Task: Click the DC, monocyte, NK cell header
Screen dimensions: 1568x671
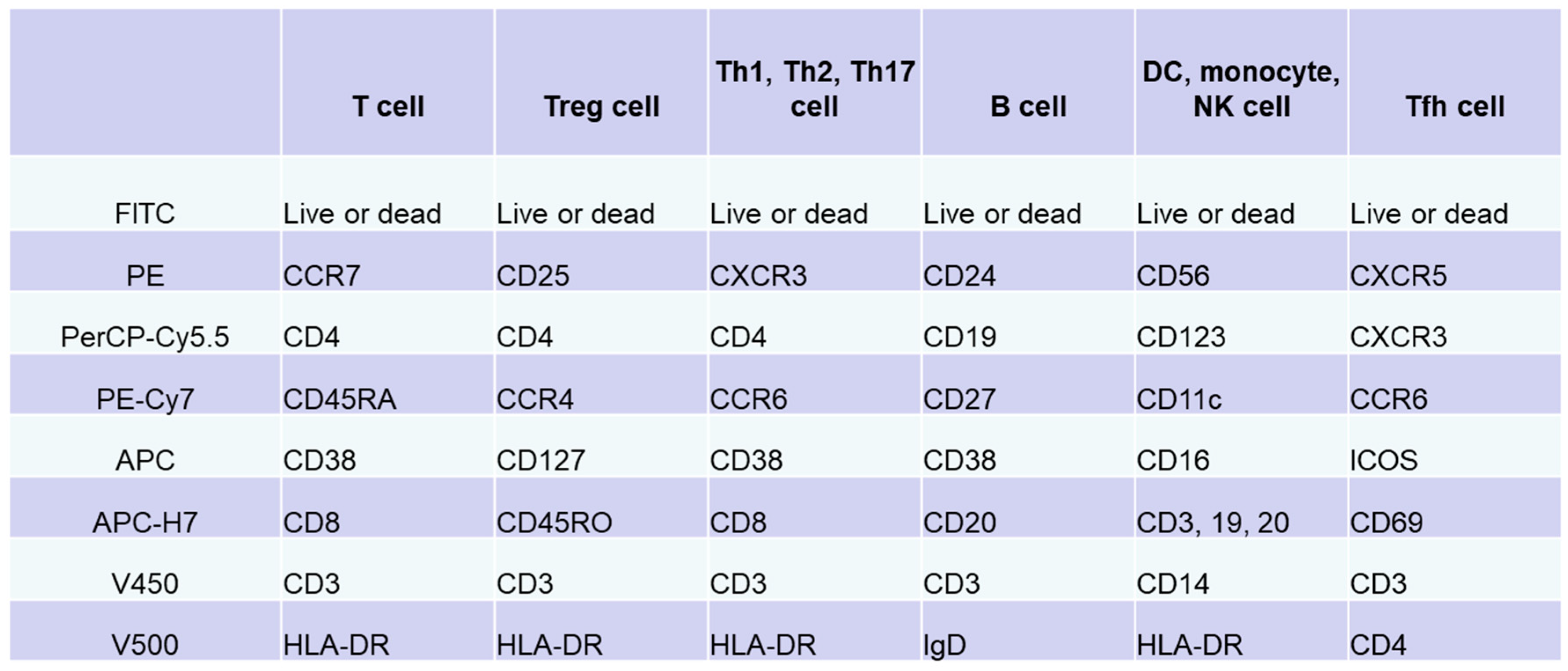Action: click(1241, 89)
